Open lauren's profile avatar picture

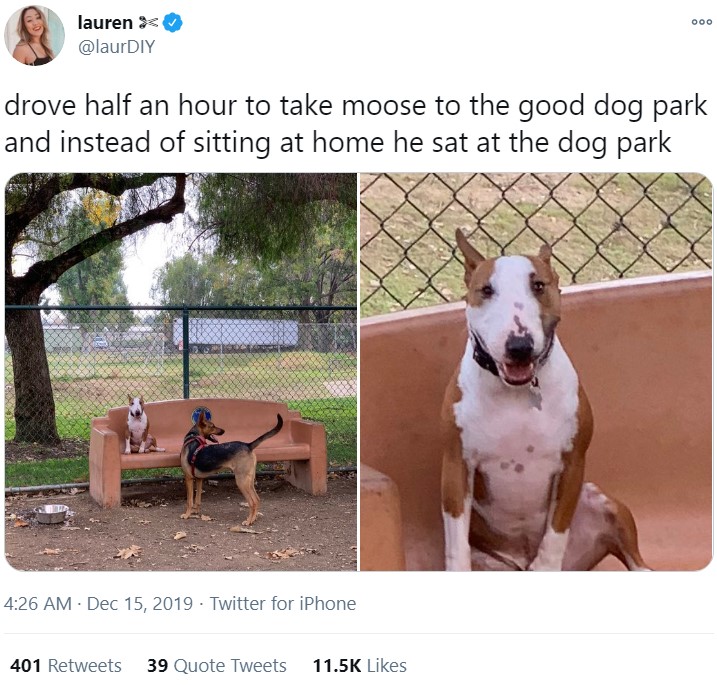(34, 35)
